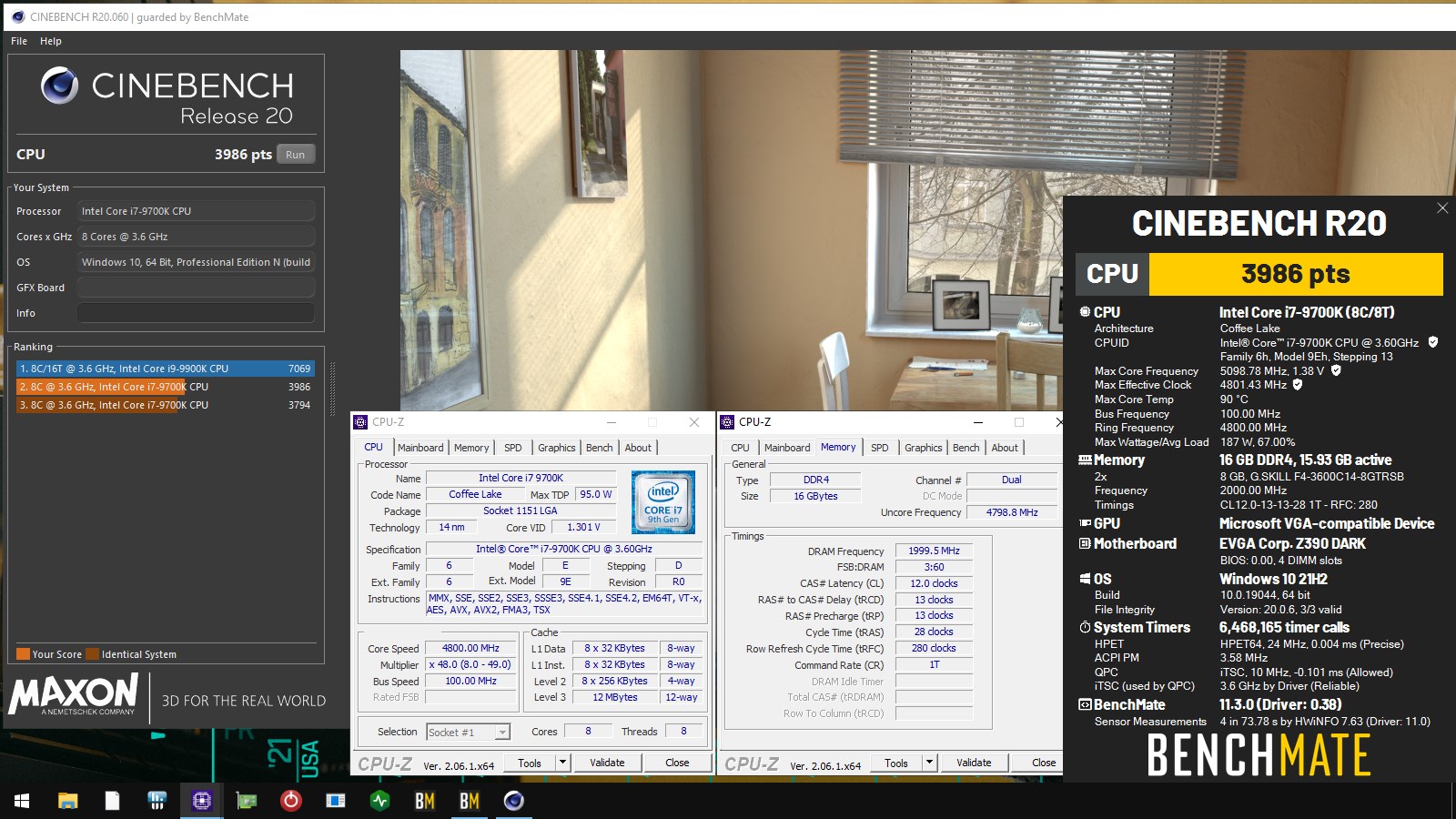Click the DRAM Frequency value 1999.5 MHz
Viewport: 1456px width, 819px height.
click(934, 551)
